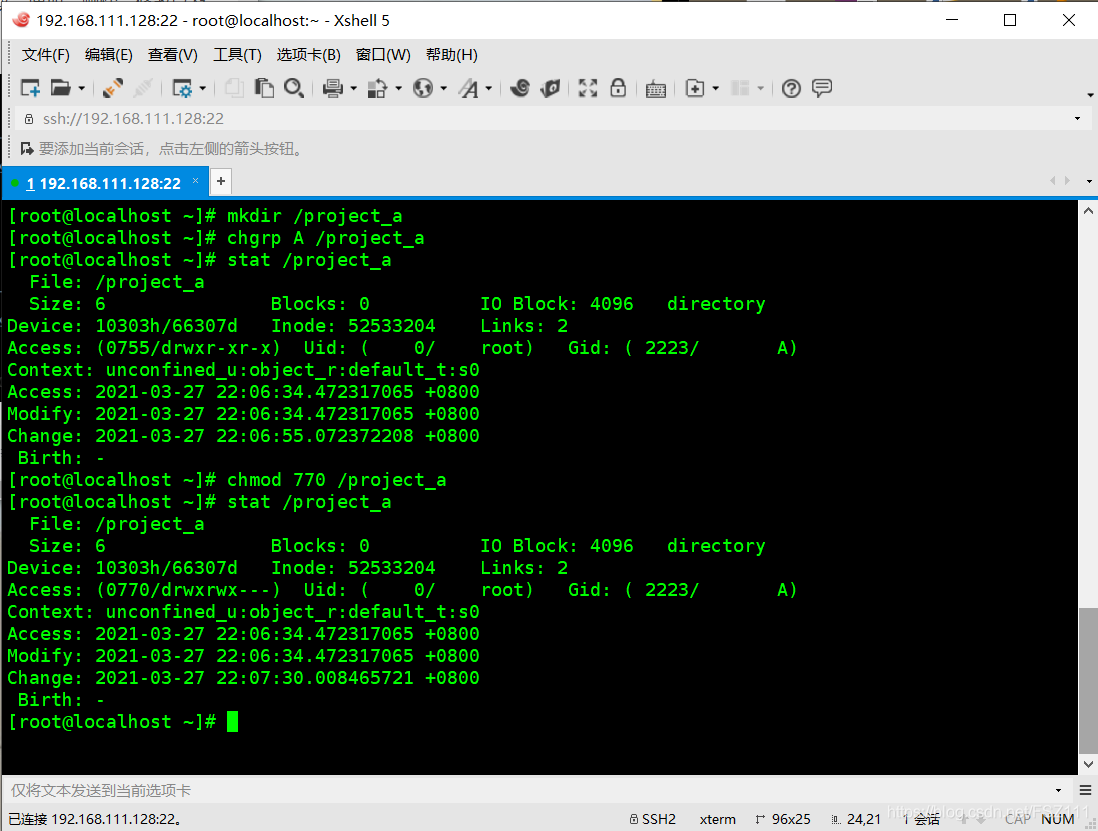Click the keyboard key-mapping icon
1098x831 pixels.
pos(655,89)
